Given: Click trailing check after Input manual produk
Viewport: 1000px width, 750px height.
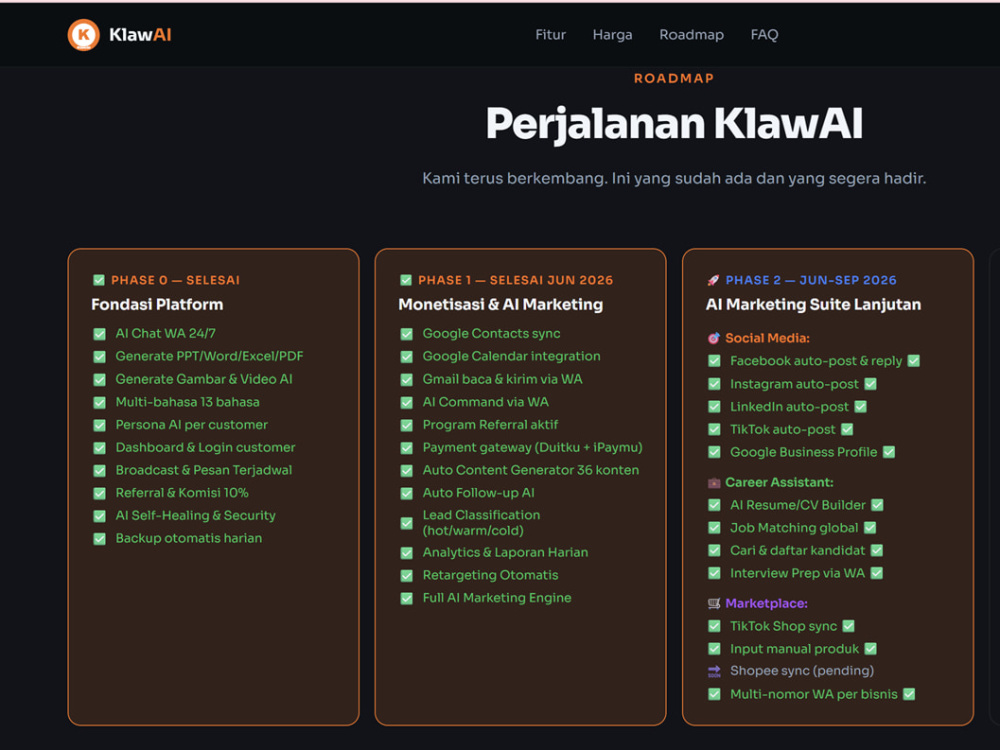Looking at the screenshot, I should tap(871, 649).
